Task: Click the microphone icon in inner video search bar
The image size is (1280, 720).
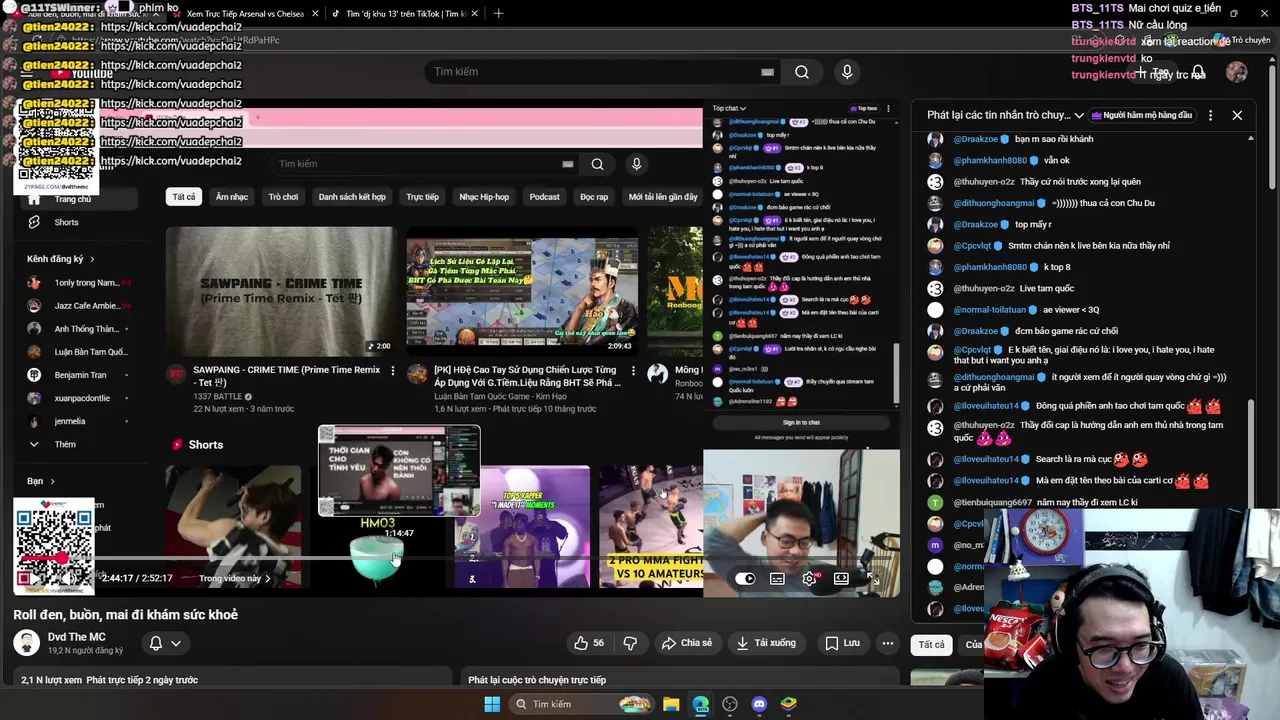Action: 636,164
